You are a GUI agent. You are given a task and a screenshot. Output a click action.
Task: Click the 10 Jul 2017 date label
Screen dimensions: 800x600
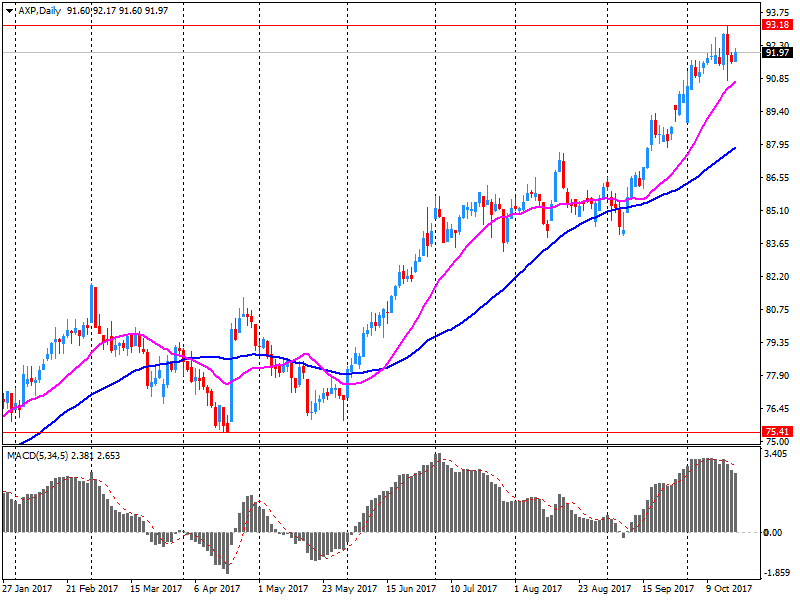(x=473, y=589)
